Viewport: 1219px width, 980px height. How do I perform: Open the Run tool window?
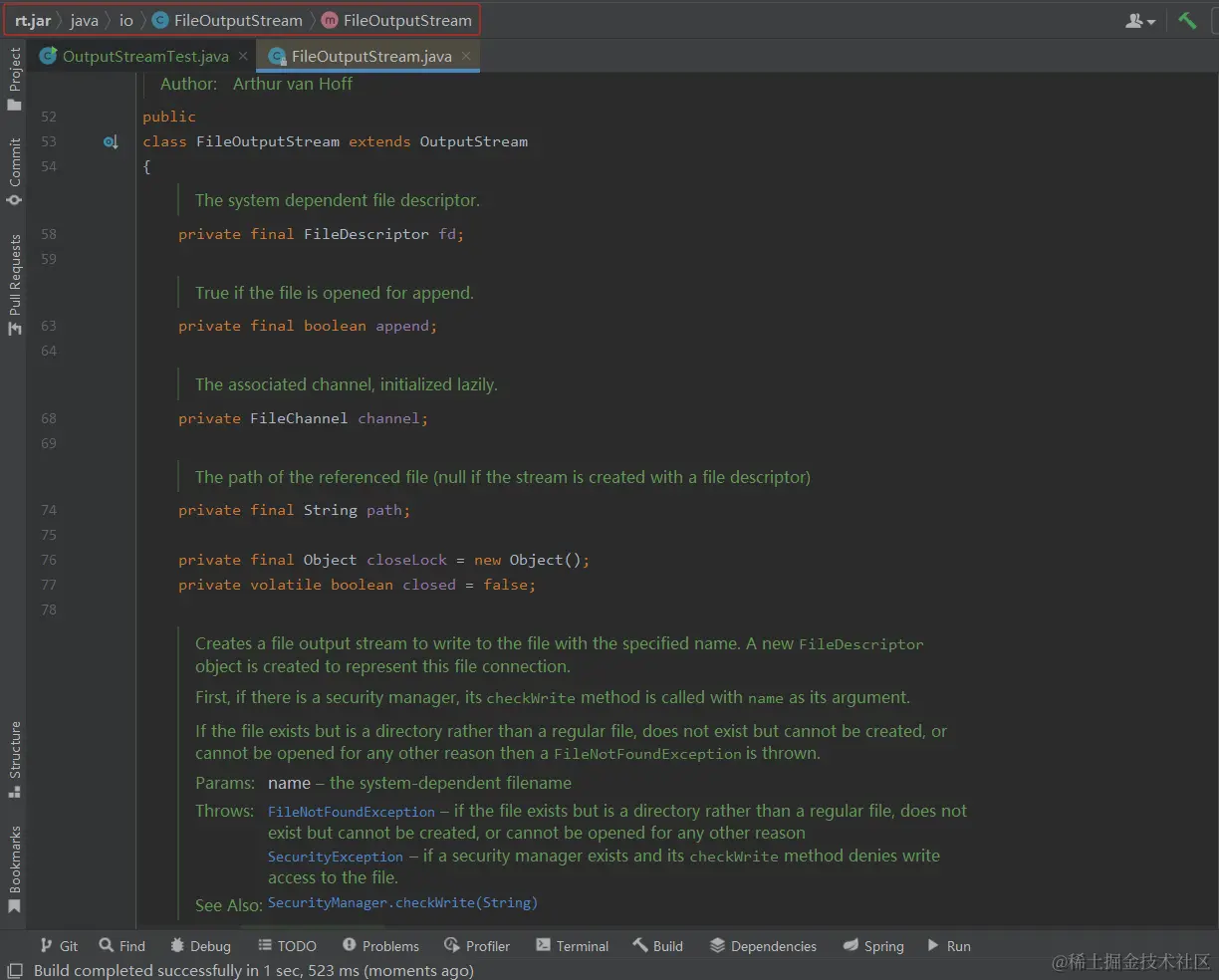pos(948,946)
